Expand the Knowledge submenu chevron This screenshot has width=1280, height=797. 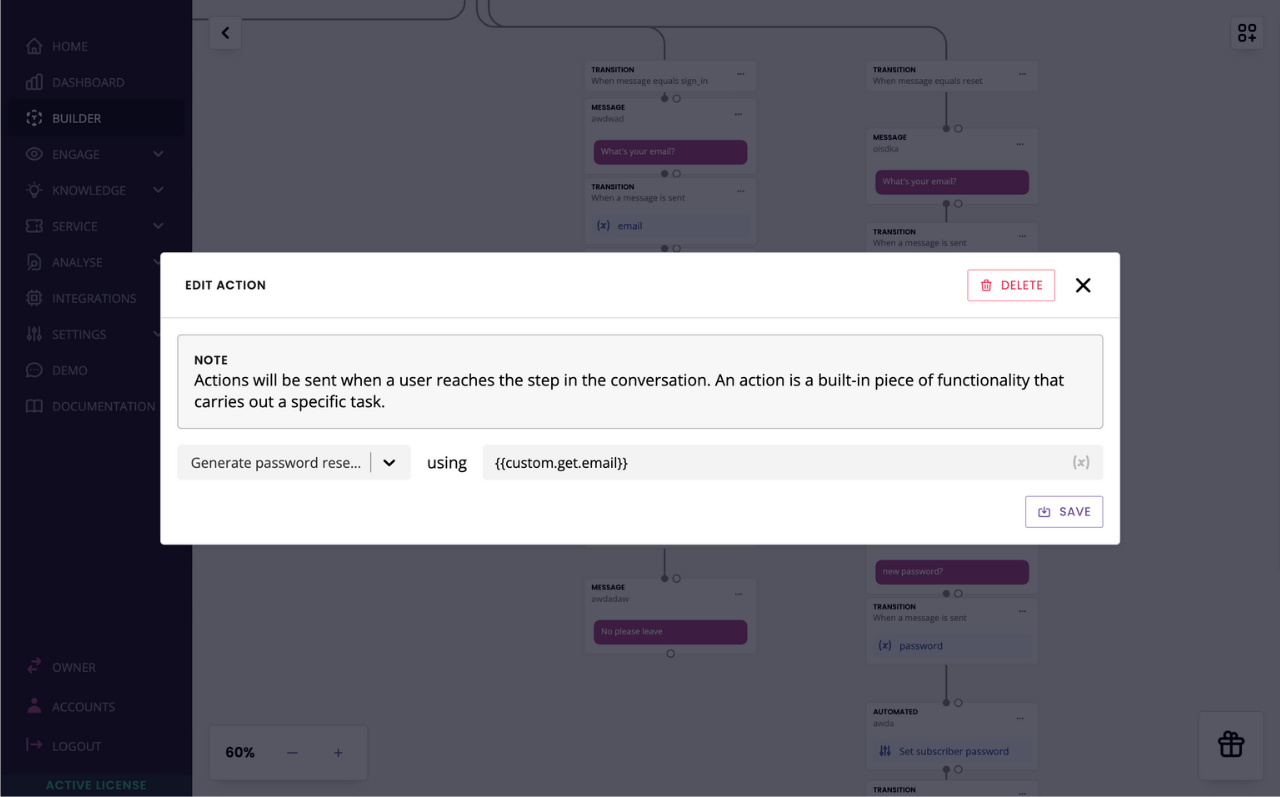158,190
